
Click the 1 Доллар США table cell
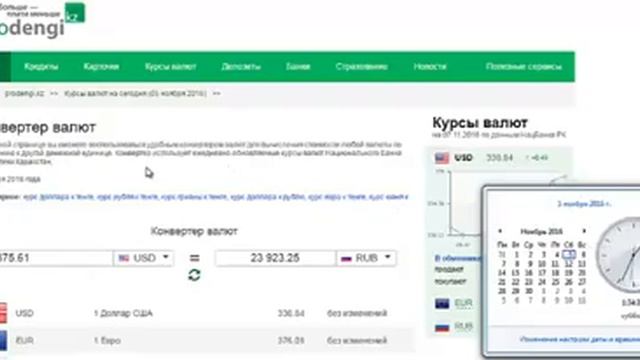pos(123,313)
